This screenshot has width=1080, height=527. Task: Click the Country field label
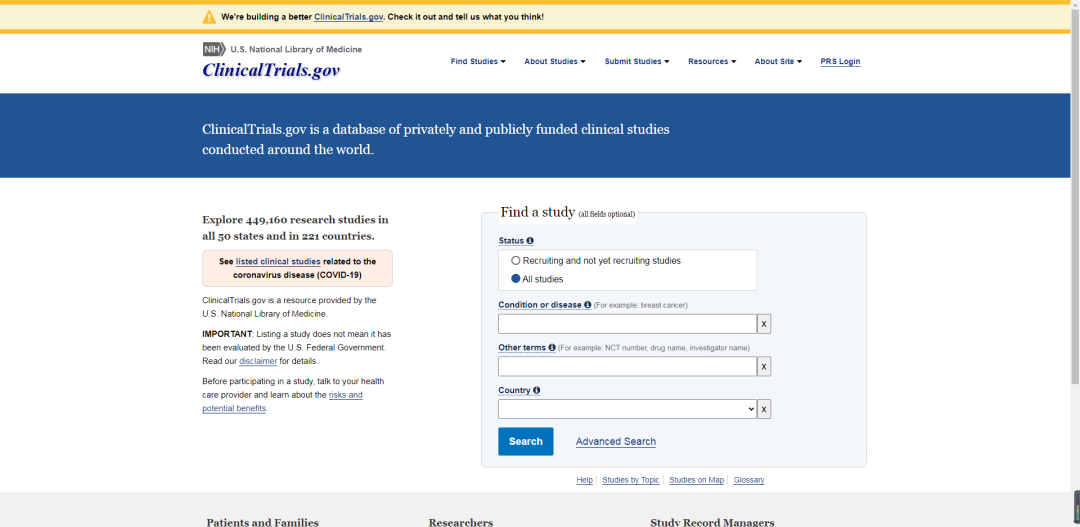tap(515, 391)
